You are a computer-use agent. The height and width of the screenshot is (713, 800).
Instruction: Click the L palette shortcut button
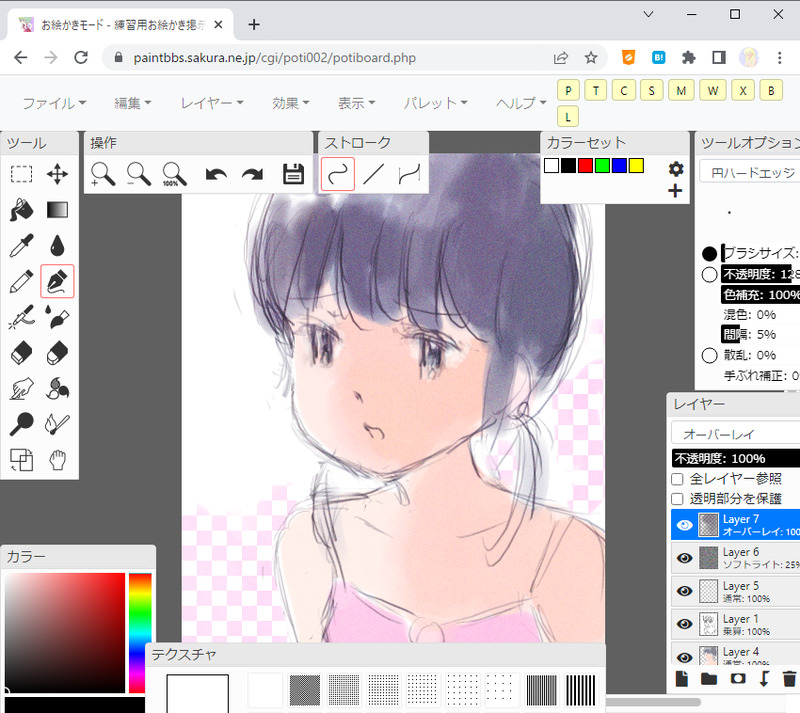click(x=568, y=117)
